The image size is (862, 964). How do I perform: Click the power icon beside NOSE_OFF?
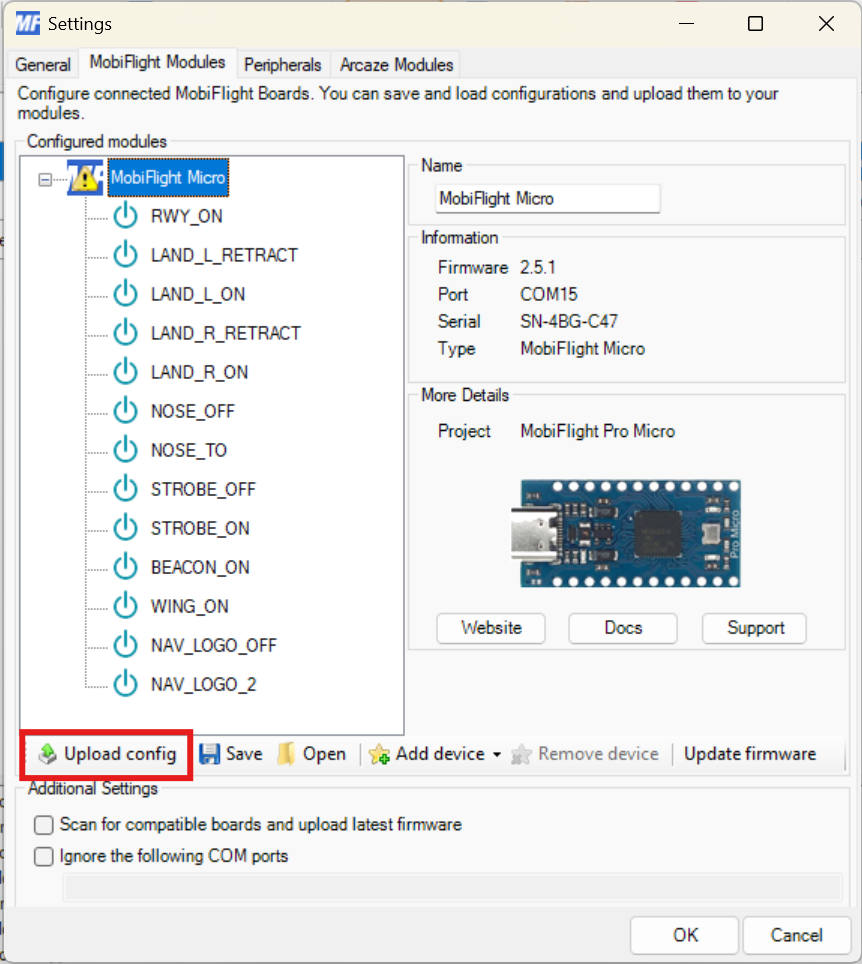point(125,411)
